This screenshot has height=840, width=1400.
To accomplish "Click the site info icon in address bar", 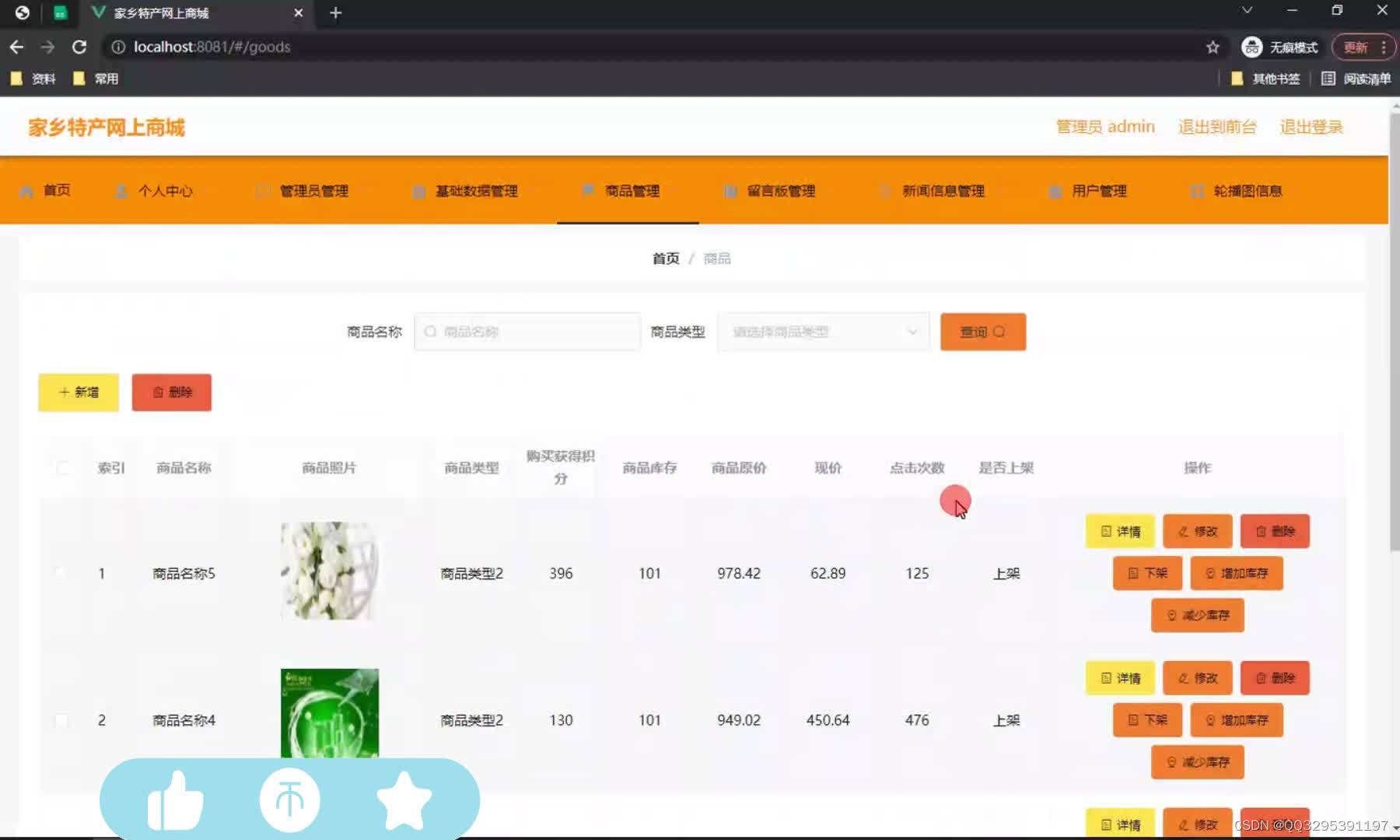I will point(118,47).
